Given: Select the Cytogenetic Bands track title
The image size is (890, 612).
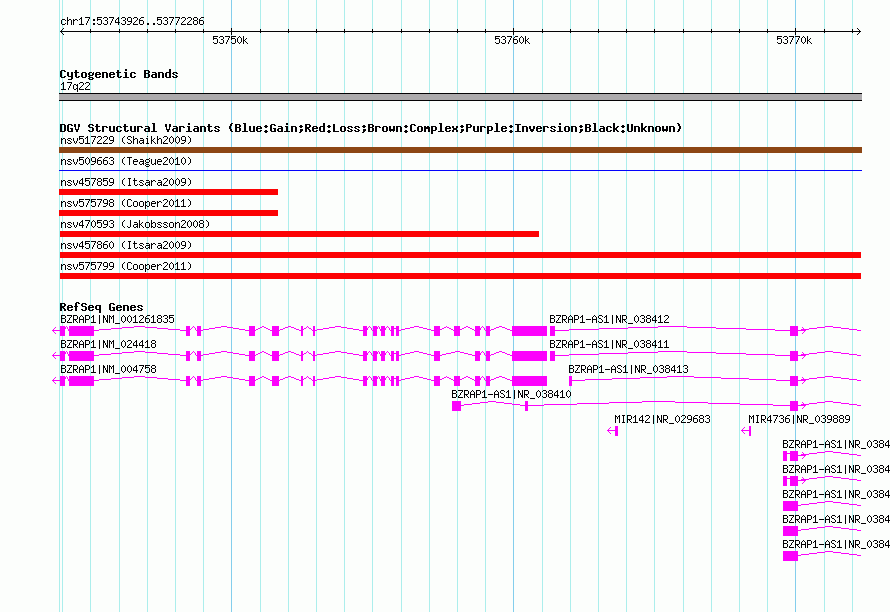Looking at the screenshot, I should [119, 74].
